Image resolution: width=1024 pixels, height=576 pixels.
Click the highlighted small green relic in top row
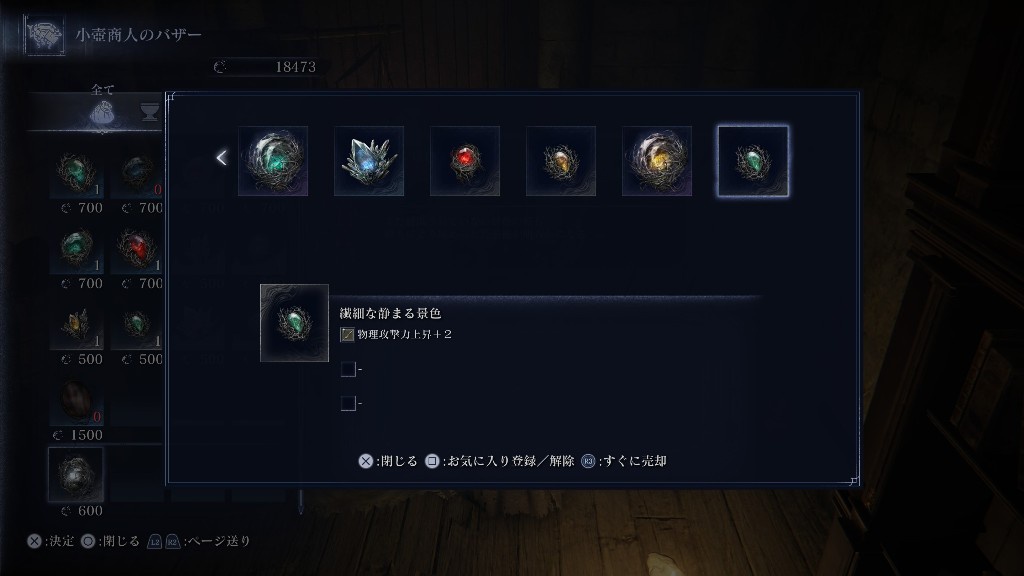pyautogui.click(x=753, y=161)
